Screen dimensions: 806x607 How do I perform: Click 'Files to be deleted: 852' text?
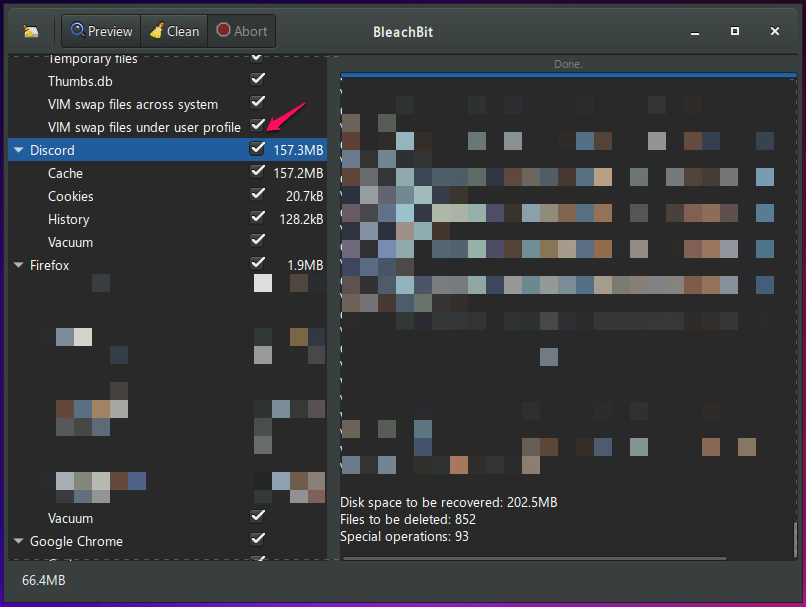click(408, 519)
